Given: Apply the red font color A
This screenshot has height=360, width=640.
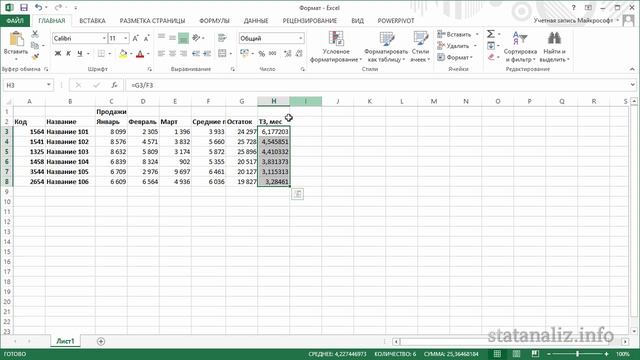Looking at the screenshot, I should [x=140, y=53].
